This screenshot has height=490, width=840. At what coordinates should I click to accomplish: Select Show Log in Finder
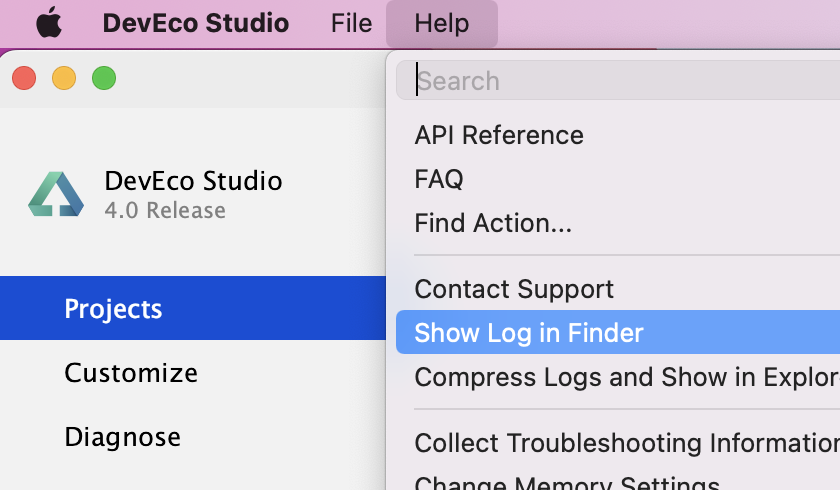coord(618,332)
